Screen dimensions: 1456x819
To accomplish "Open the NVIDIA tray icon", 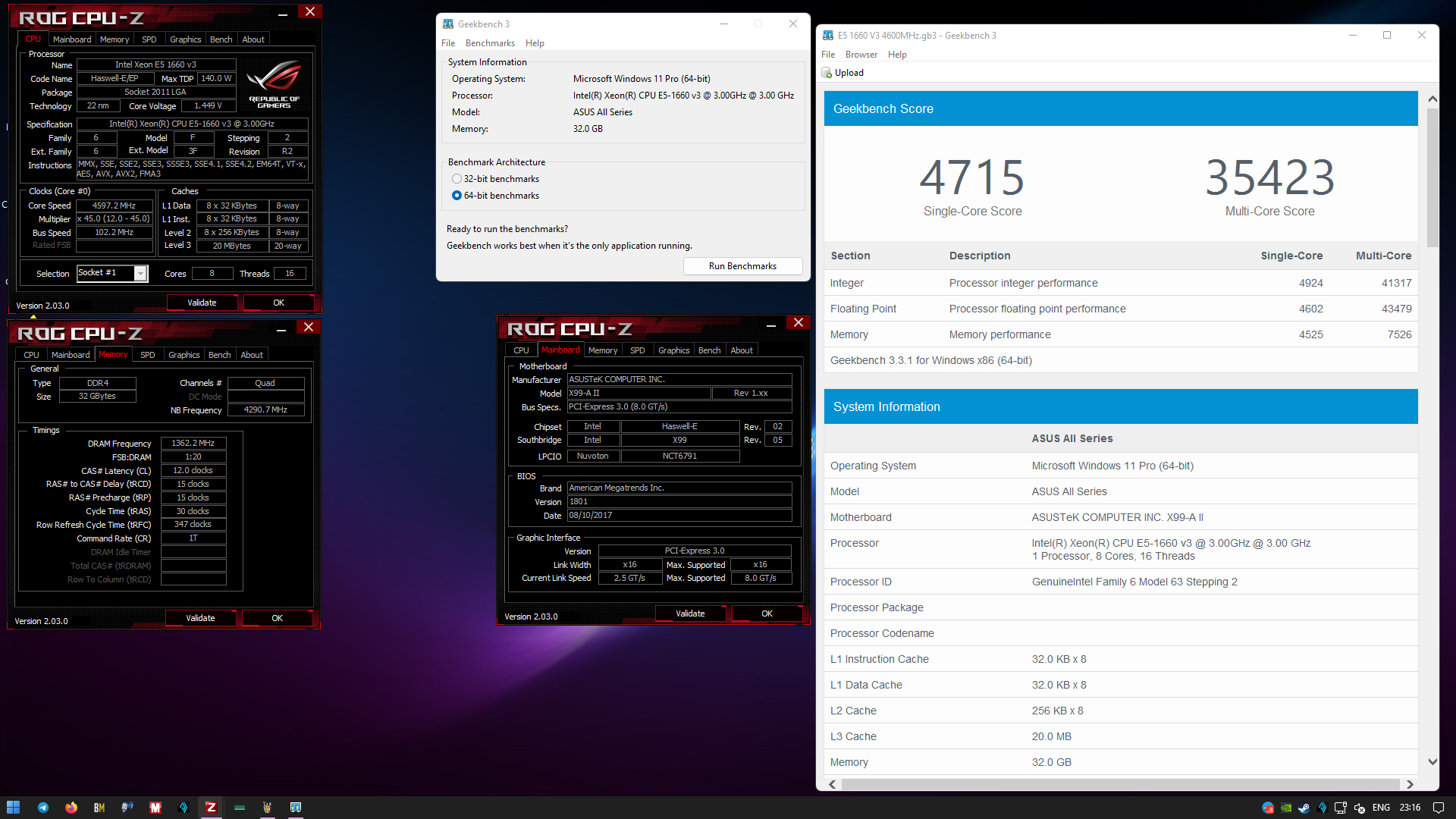I will pyautogui.click(x=1286, y=808).
